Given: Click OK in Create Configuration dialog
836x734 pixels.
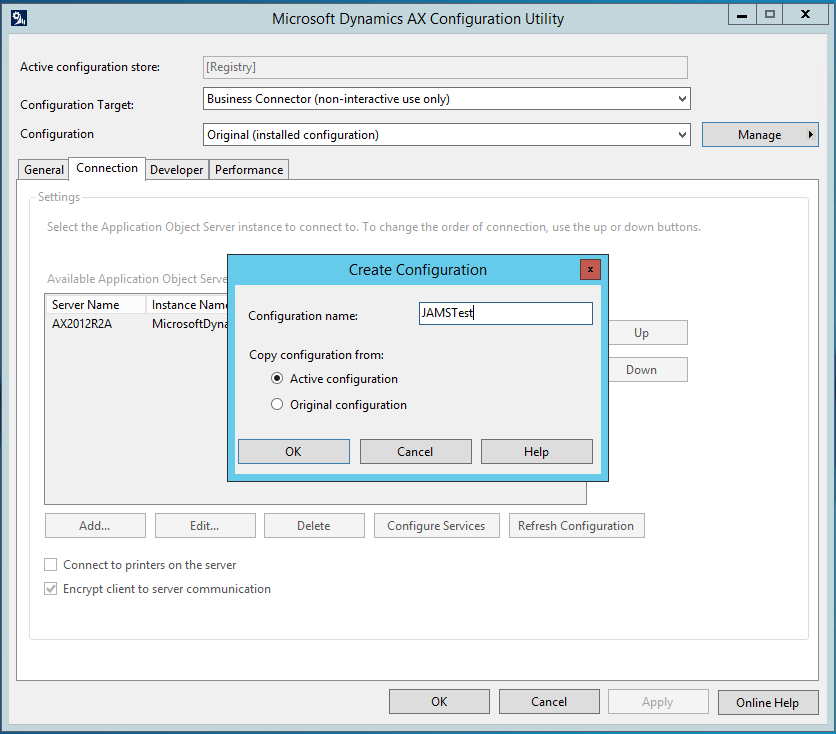Looking at the screenshot, I should point(293,452).
